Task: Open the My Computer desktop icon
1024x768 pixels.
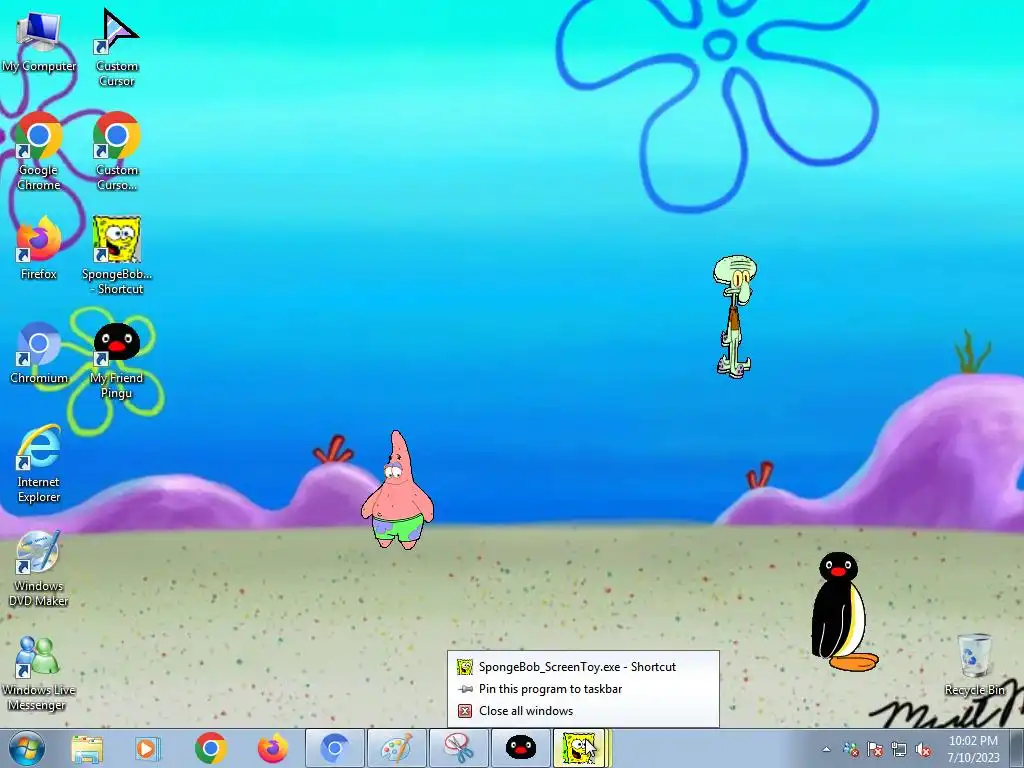Action: click(39, 40)
